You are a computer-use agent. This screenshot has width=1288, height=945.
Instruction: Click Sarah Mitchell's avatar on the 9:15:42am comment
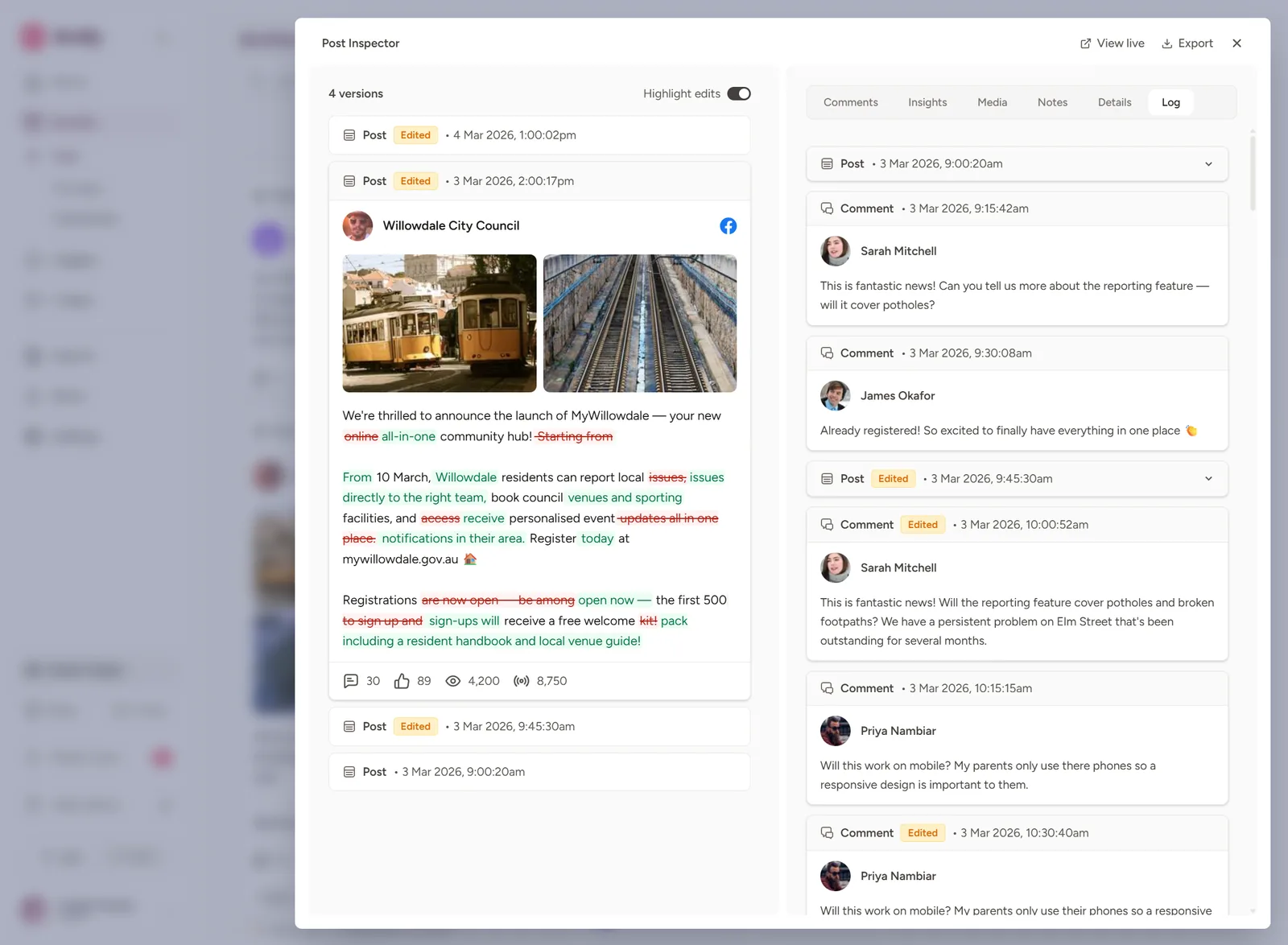tap(836, 251)
